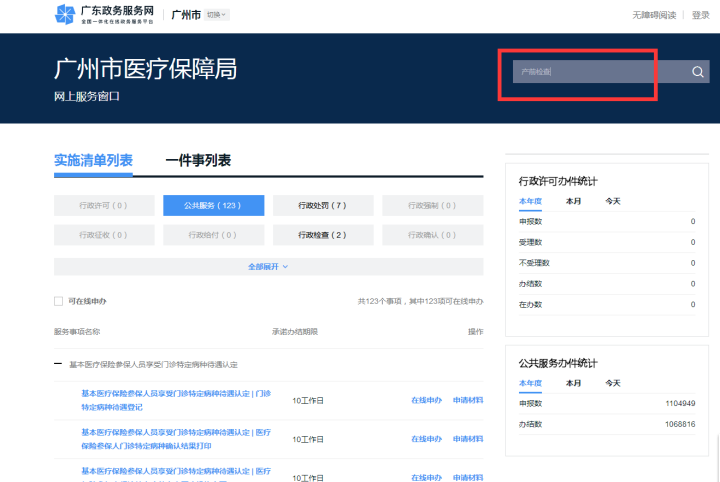Open the 切换 city switcher dropdown
Image resolution: width=720 pixels, height=482 pixels.
(x=217, y=15)
